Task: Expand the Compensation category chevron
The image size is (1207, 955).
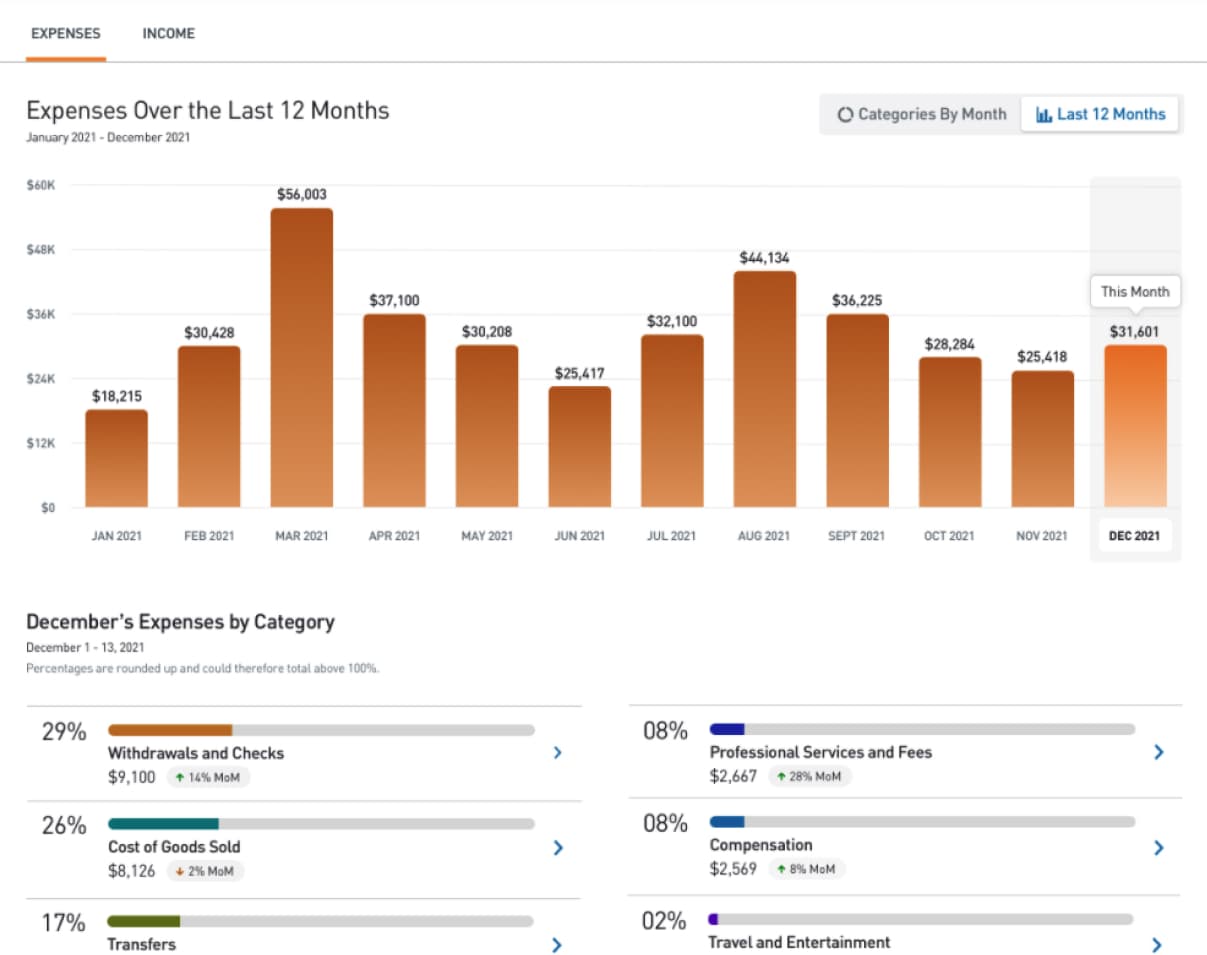Action: click(1159, 848)
